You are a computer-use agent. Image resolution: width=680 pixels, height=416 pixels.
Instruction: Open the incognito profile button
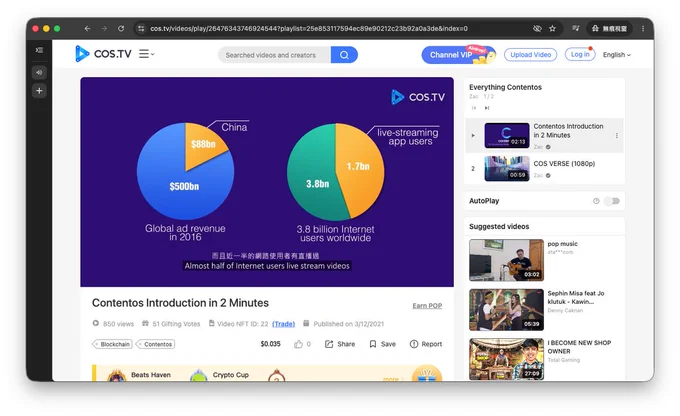[x=609, y=29]
